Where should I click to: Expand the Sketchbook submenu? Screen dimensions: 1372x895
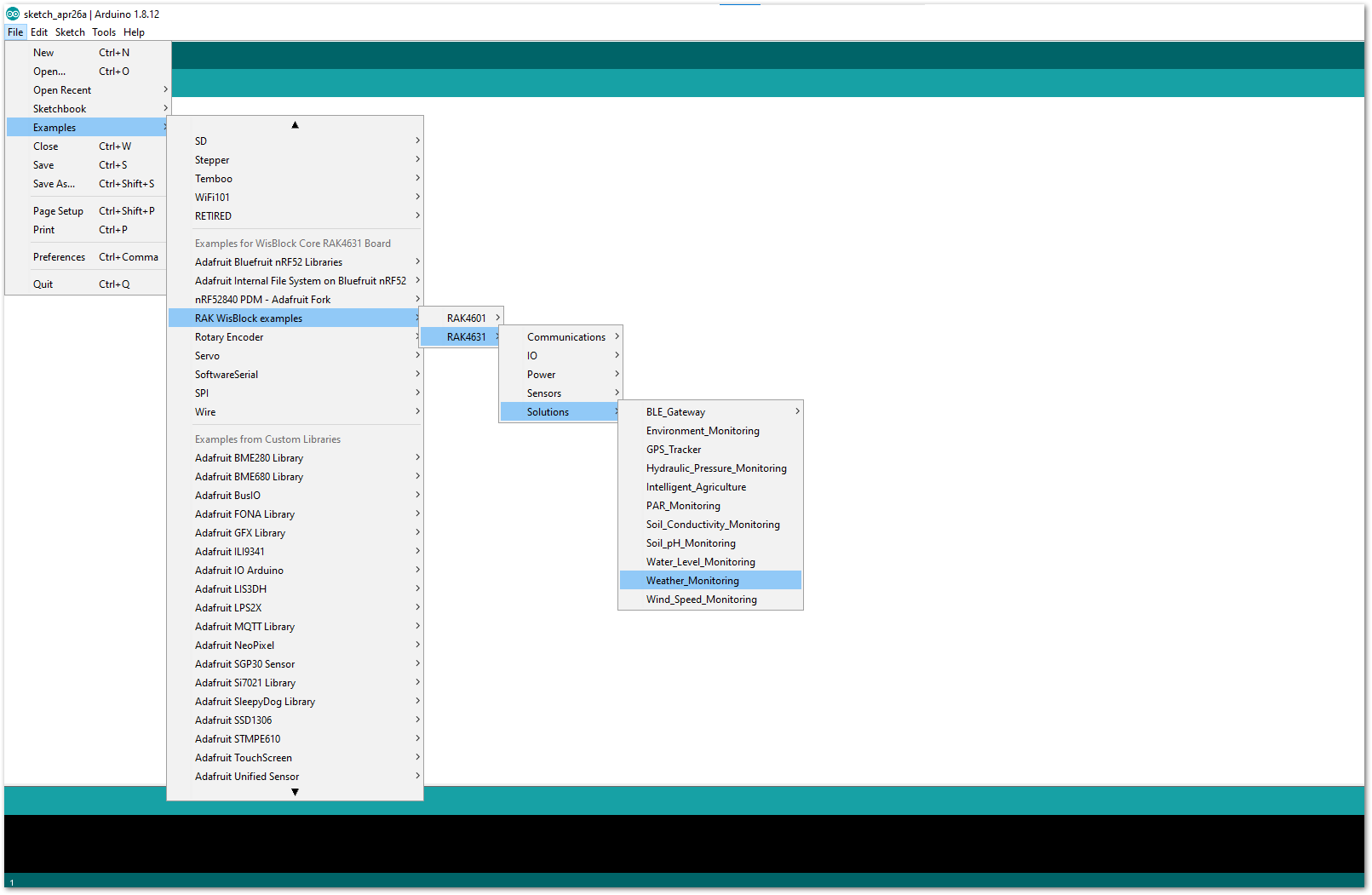(x=88, y=109)
